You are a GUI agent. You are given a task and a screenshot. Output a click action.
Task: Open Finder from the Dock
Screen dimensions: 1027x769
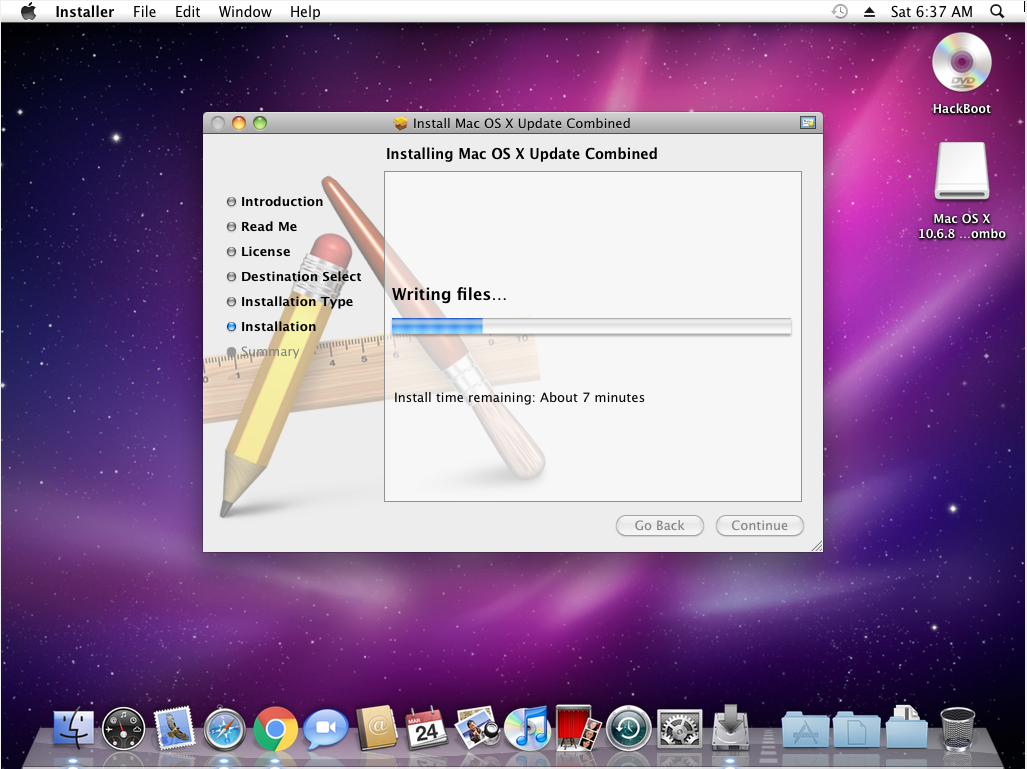coord(73,728)
